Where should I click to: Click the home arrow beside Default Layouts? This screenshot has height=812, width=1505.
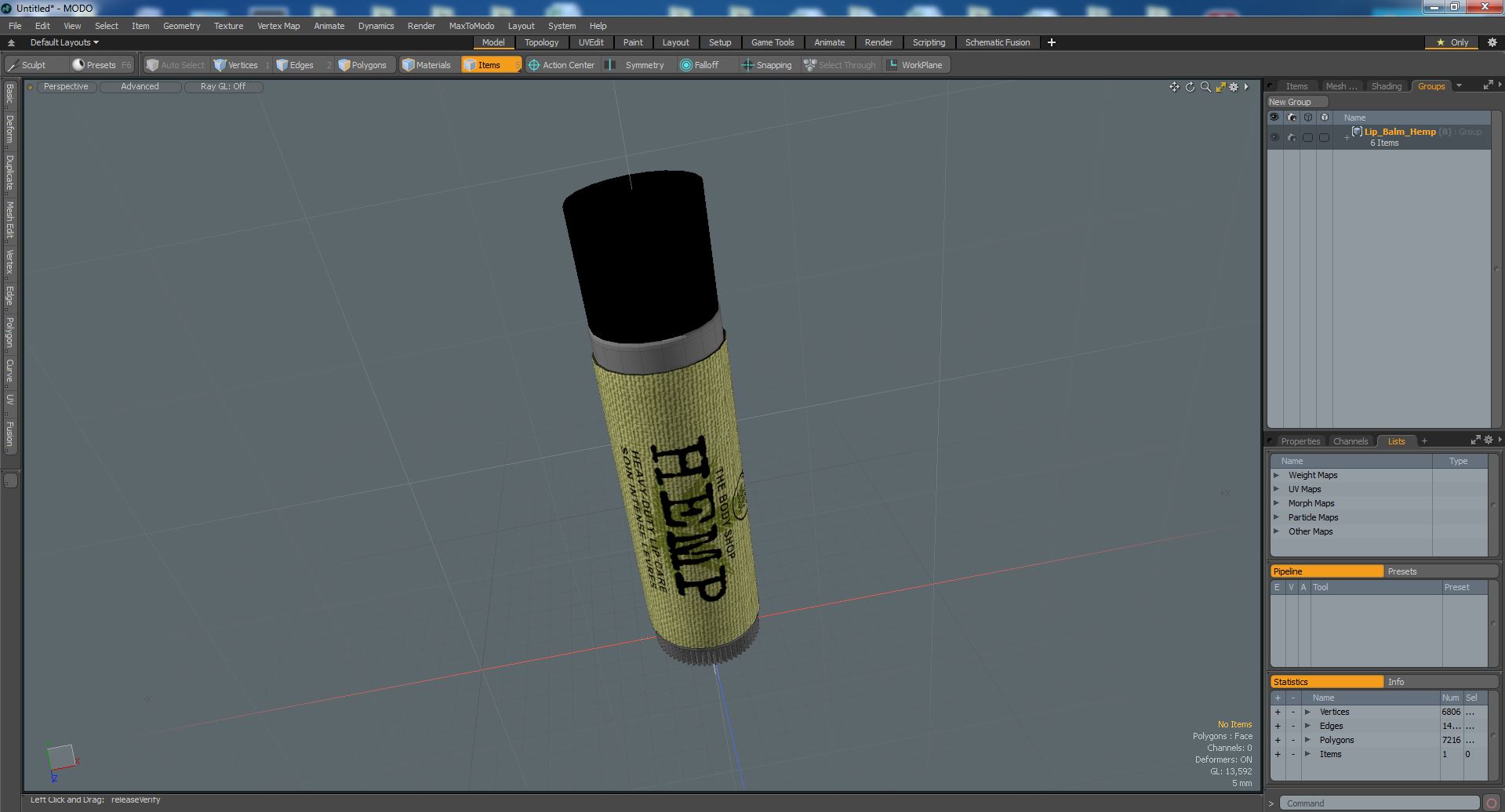(x=12, y=42)
